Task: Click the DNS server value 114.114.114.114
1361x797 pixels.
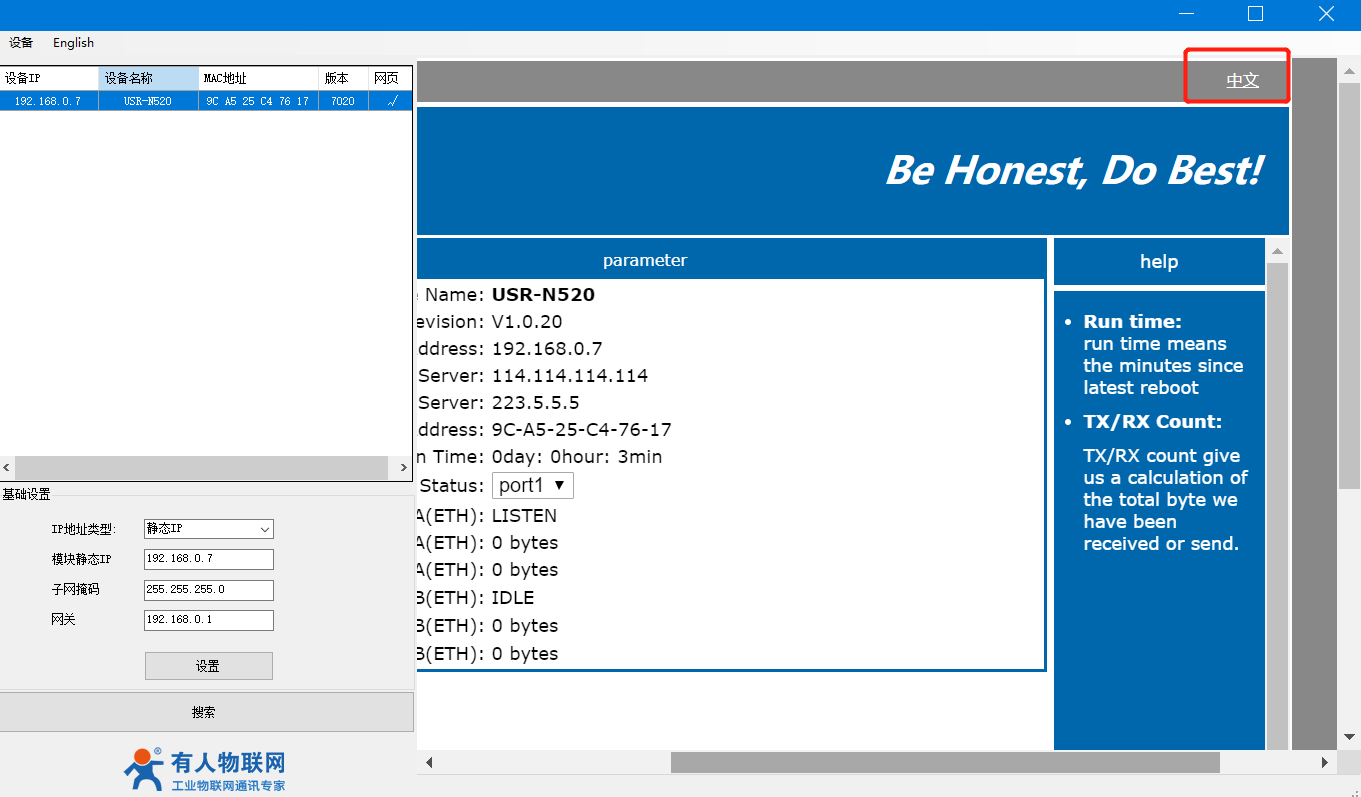Action: (x=570, y=376)
